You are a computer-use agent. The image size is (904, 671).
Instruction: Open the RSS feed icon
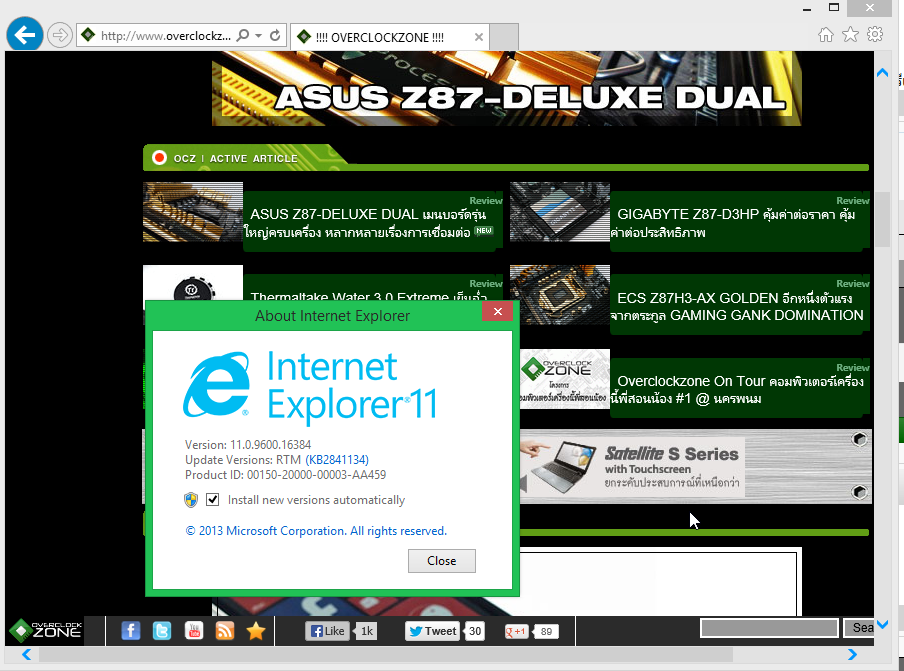[225, 631]
